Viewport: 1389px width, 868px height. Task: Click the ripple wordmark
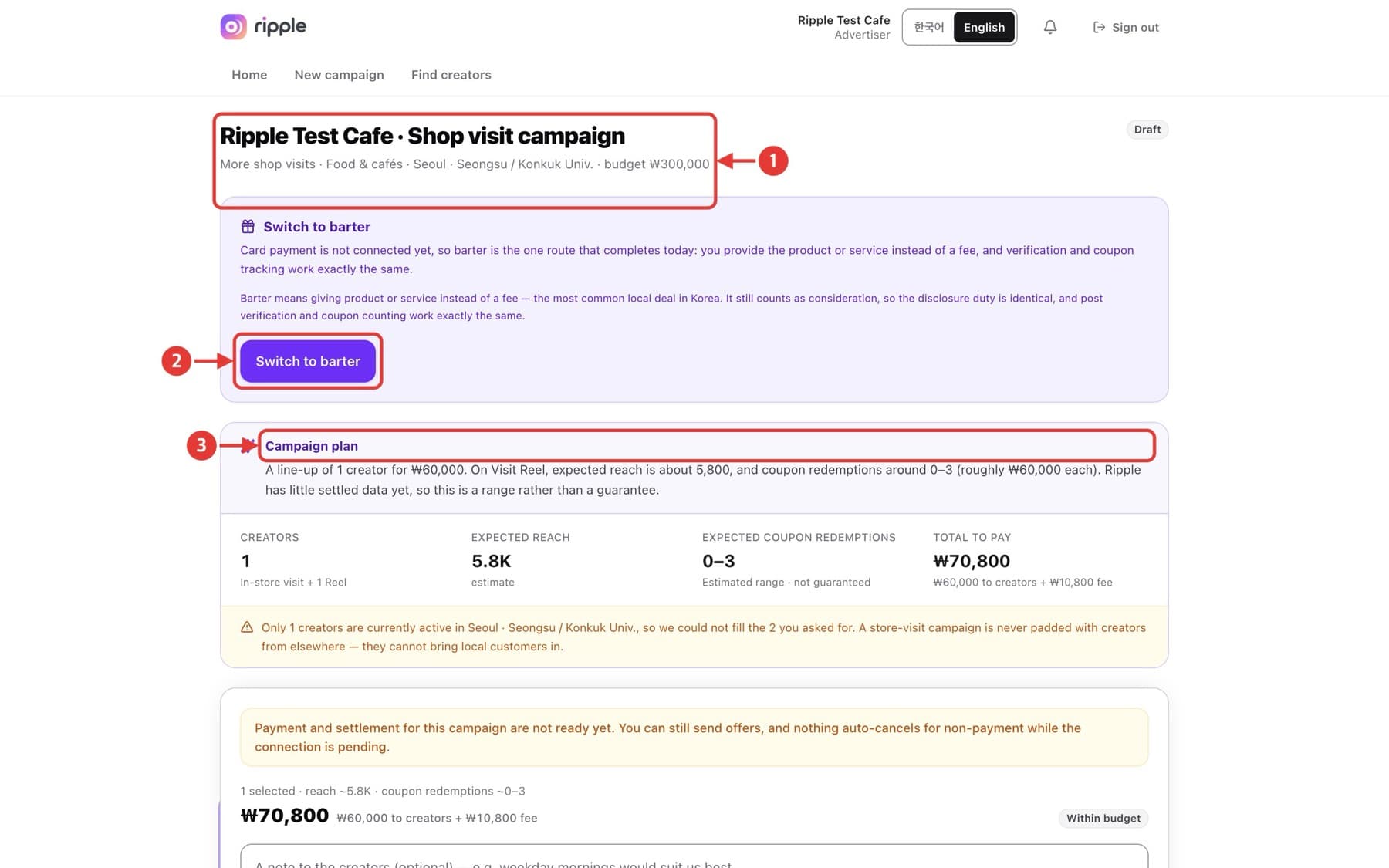pos(280,26)
